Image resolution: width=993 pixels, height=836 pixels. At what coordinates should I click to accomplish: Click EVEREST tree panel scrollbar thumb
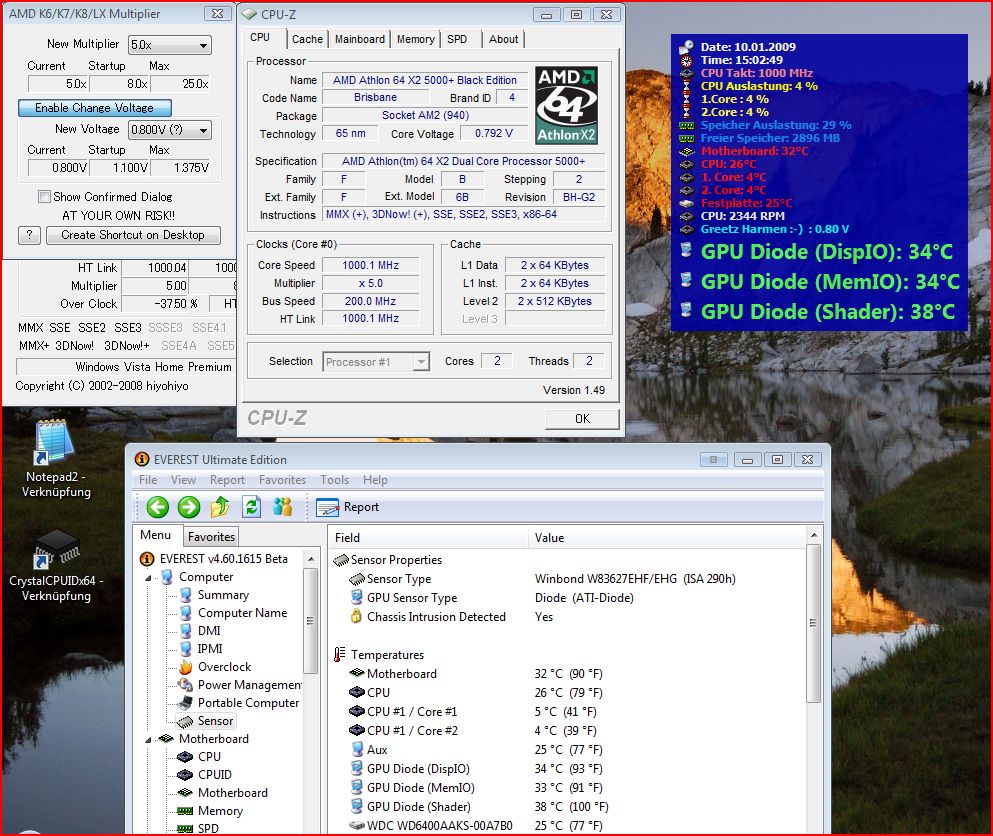click(x=310, y=621)
